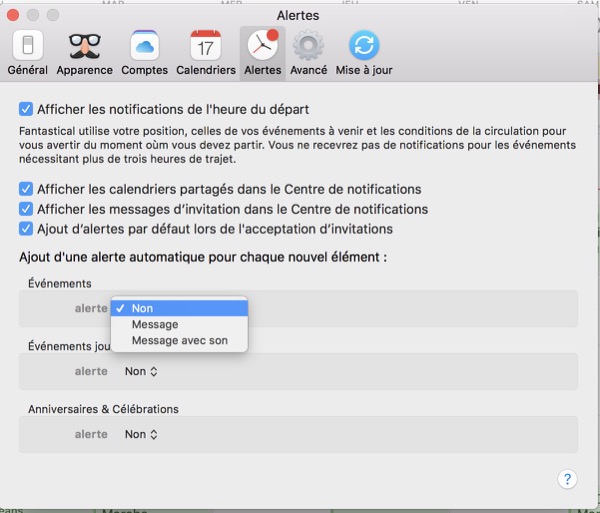Close the Alertes preferences window
This screenshot has height=513, width=600.
click(x=13, y=15)
